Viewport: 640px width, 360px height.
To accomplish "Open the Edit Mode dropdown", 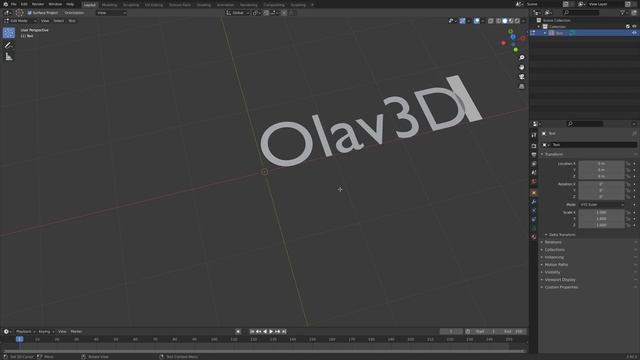I will tap(20, 21).
